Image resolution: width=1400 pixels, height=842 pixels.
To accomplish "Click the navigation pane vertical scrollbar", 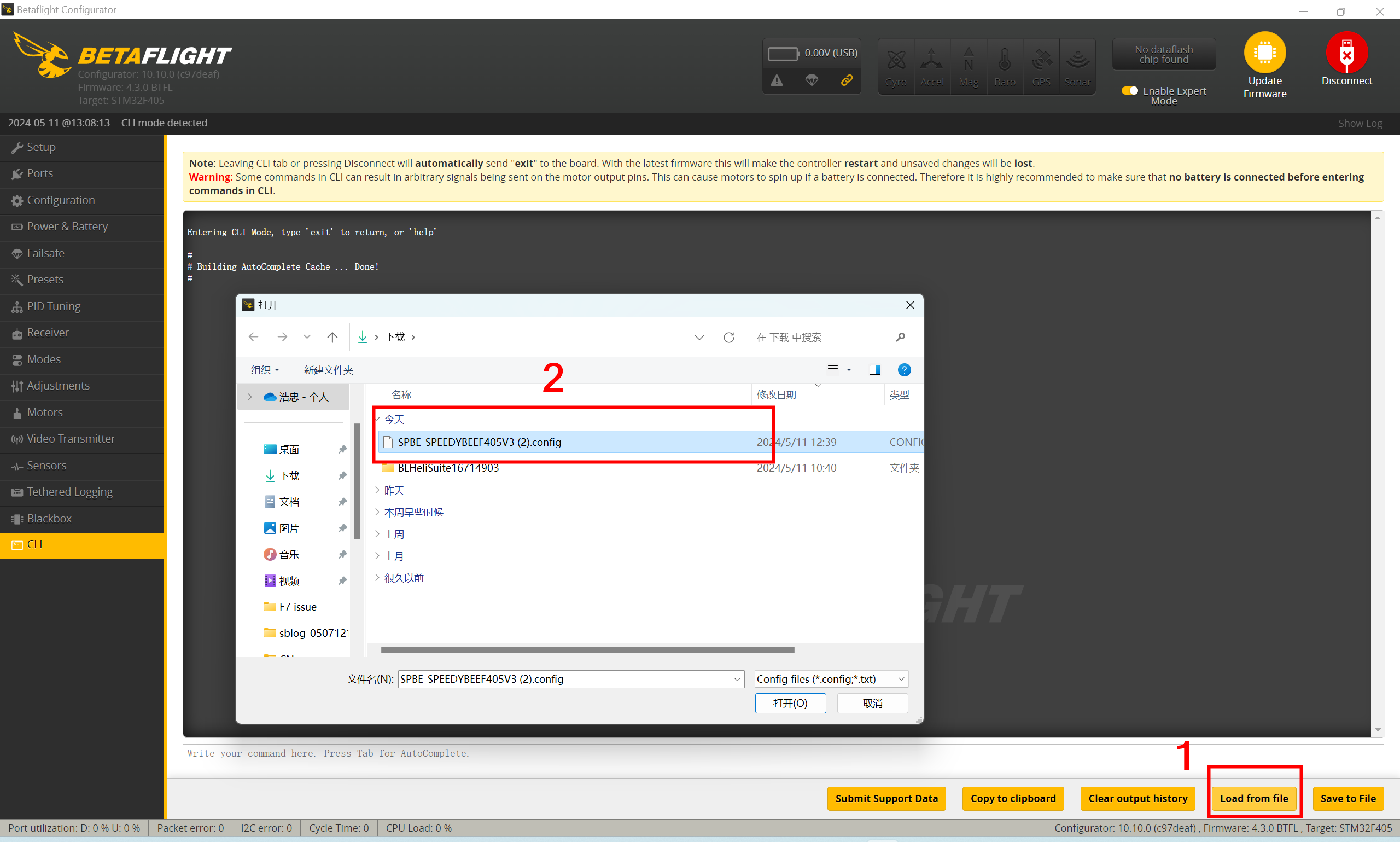I will 357,481.
